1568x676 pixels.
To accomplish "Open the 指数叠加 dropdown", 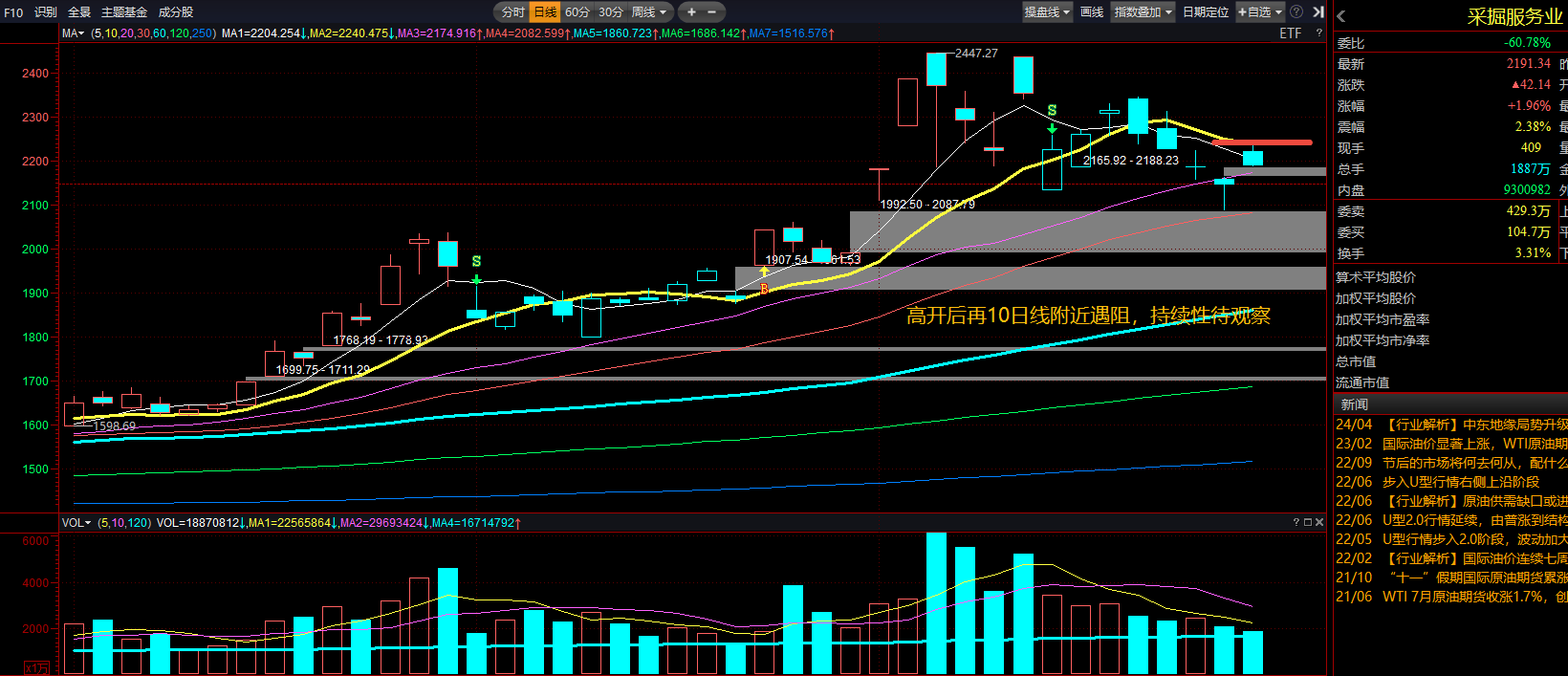I will click(x=1143, y=12).
